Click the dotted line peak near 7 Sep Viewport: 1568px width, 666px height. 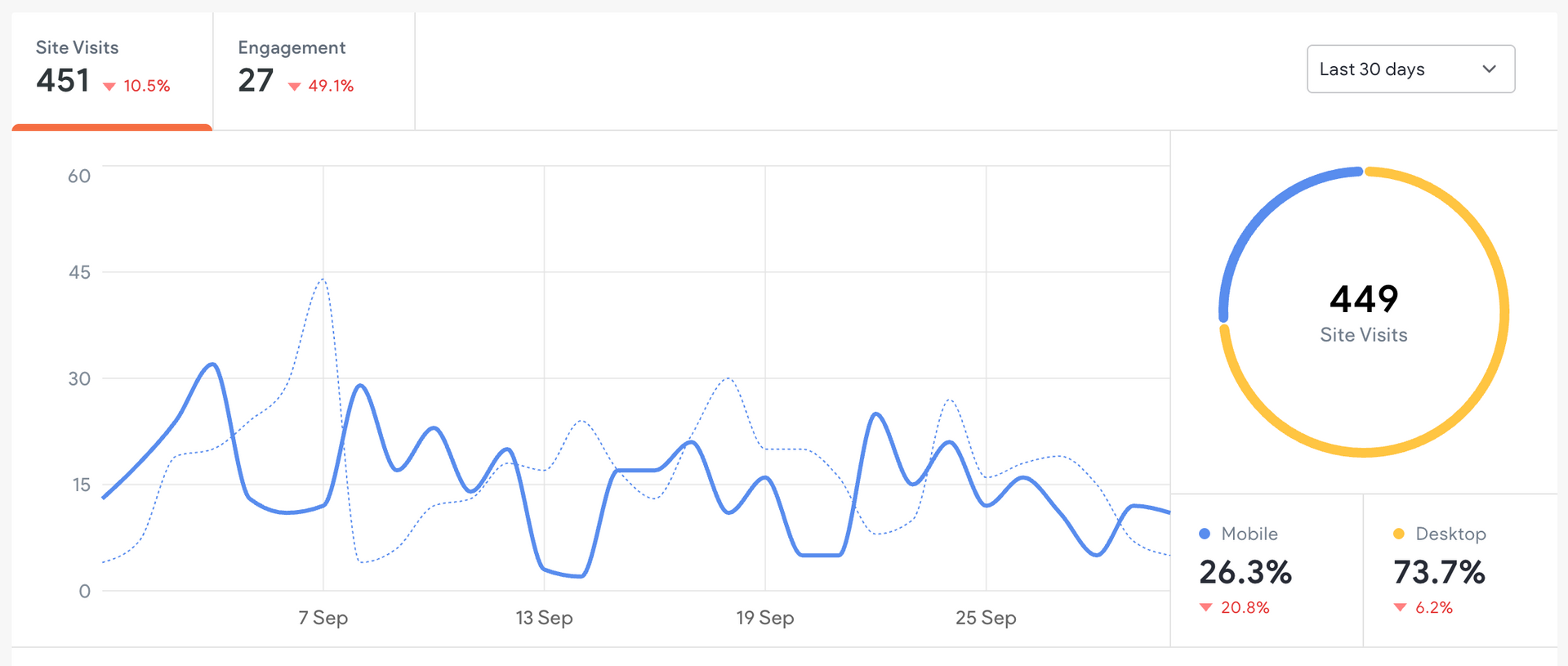(323, 280)
